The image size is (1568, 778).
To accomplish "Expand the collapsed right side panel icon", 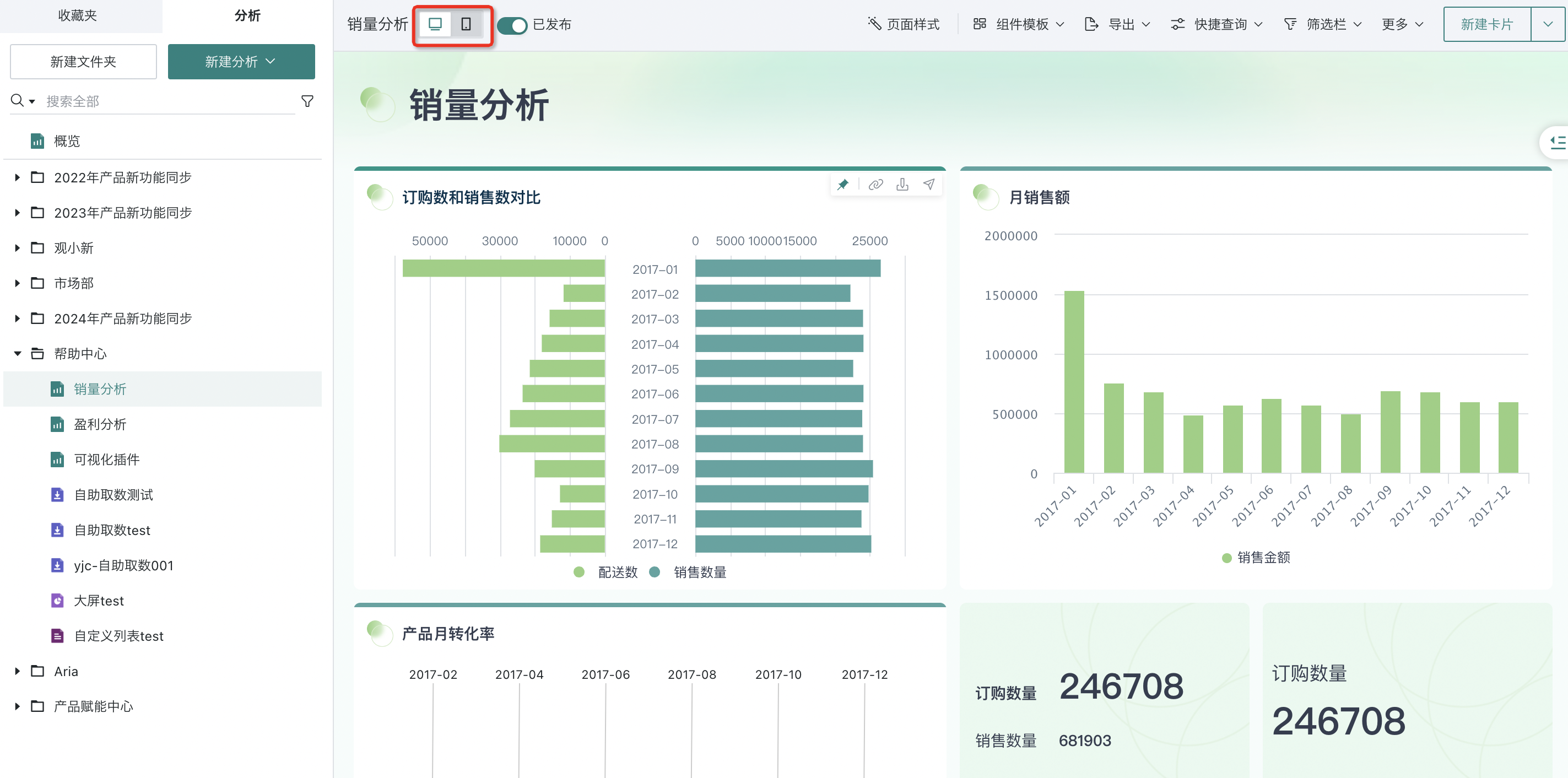I will tap(1556, 143).
